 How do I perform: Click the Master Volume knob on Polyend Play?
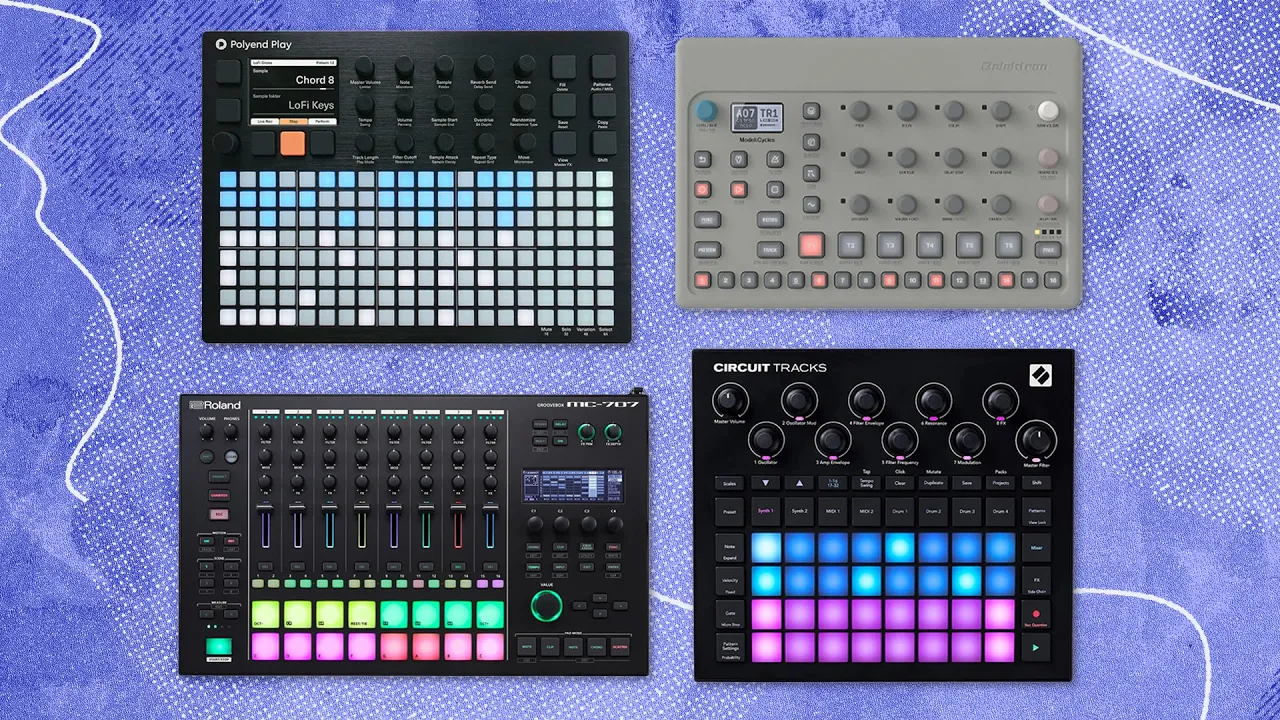[365, 66]
